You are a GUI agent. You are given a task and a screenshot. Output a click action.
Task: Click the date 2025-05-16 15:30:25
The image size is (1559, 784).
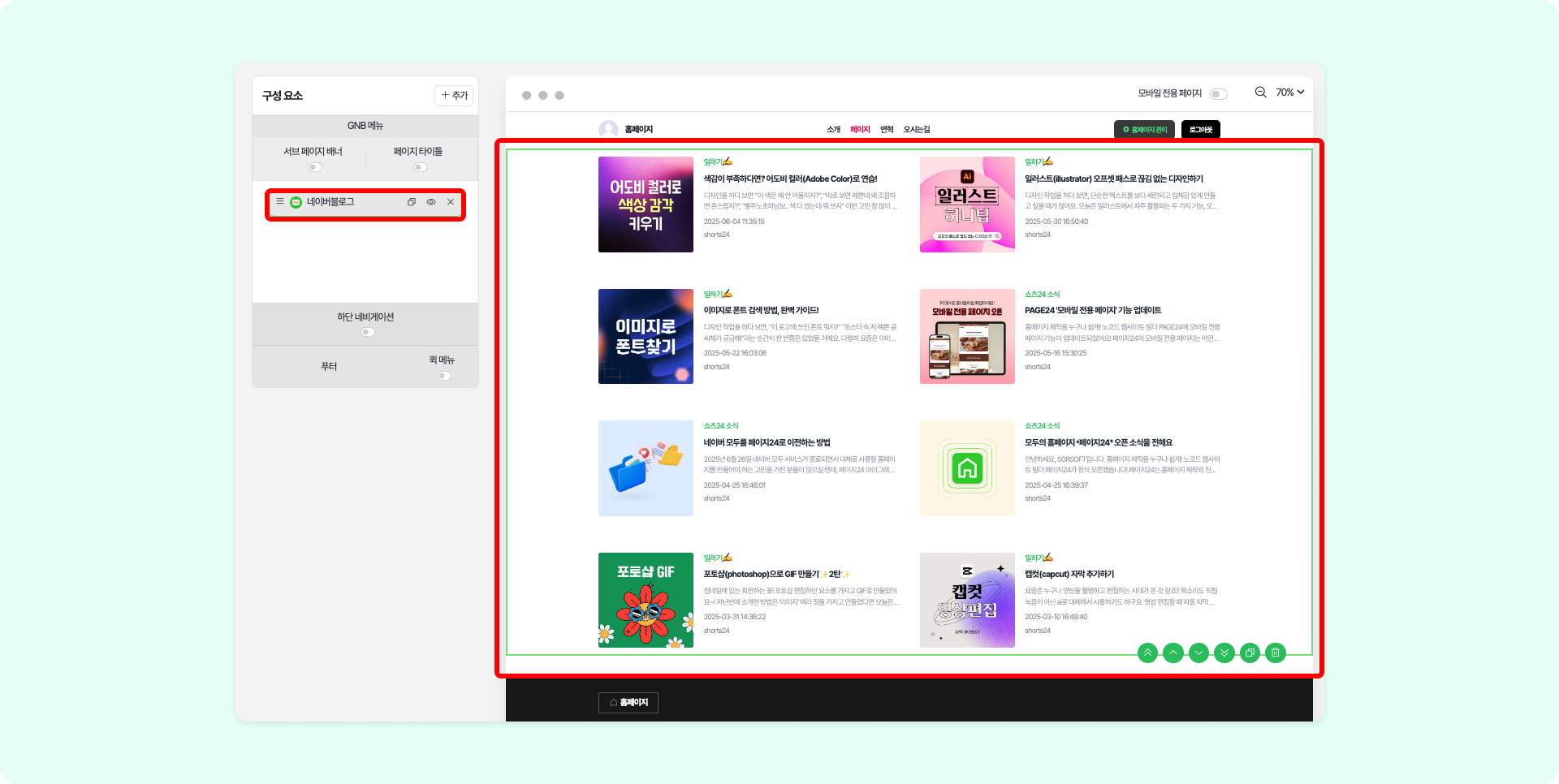[1056, 353]
